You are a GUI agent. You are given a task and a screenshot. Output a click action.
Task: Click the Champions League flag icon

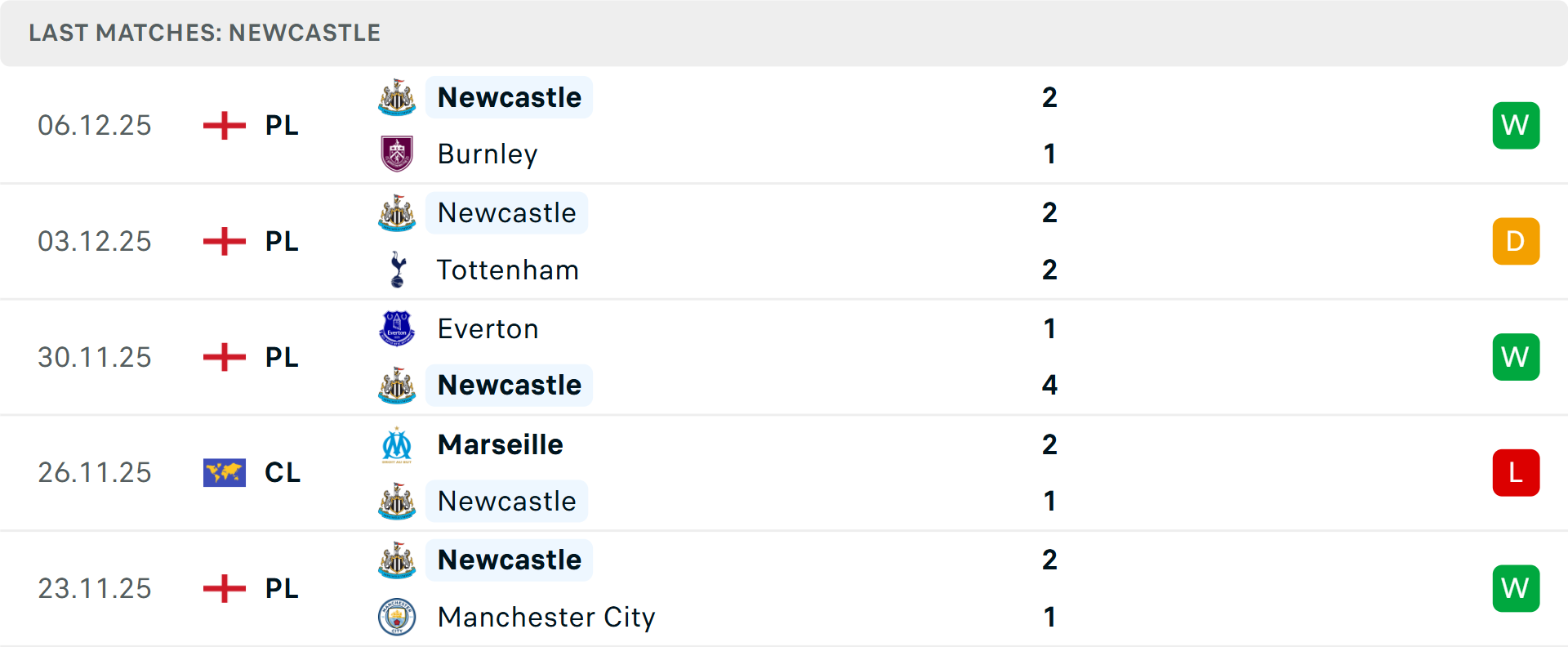click(x=225, y=472)
